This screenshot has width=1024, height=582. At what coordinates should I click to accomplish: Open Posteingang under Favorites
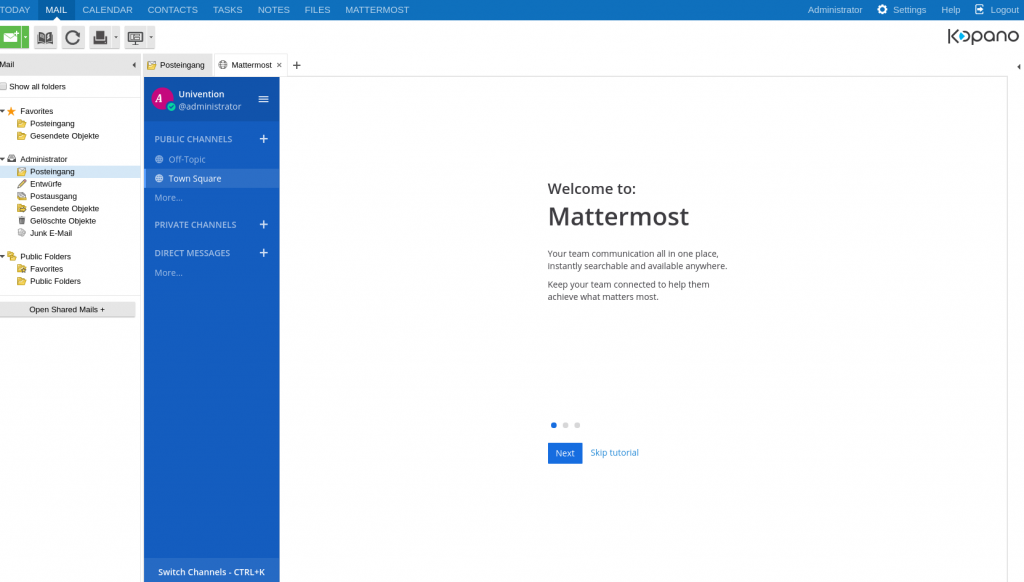tap(52, 123)
